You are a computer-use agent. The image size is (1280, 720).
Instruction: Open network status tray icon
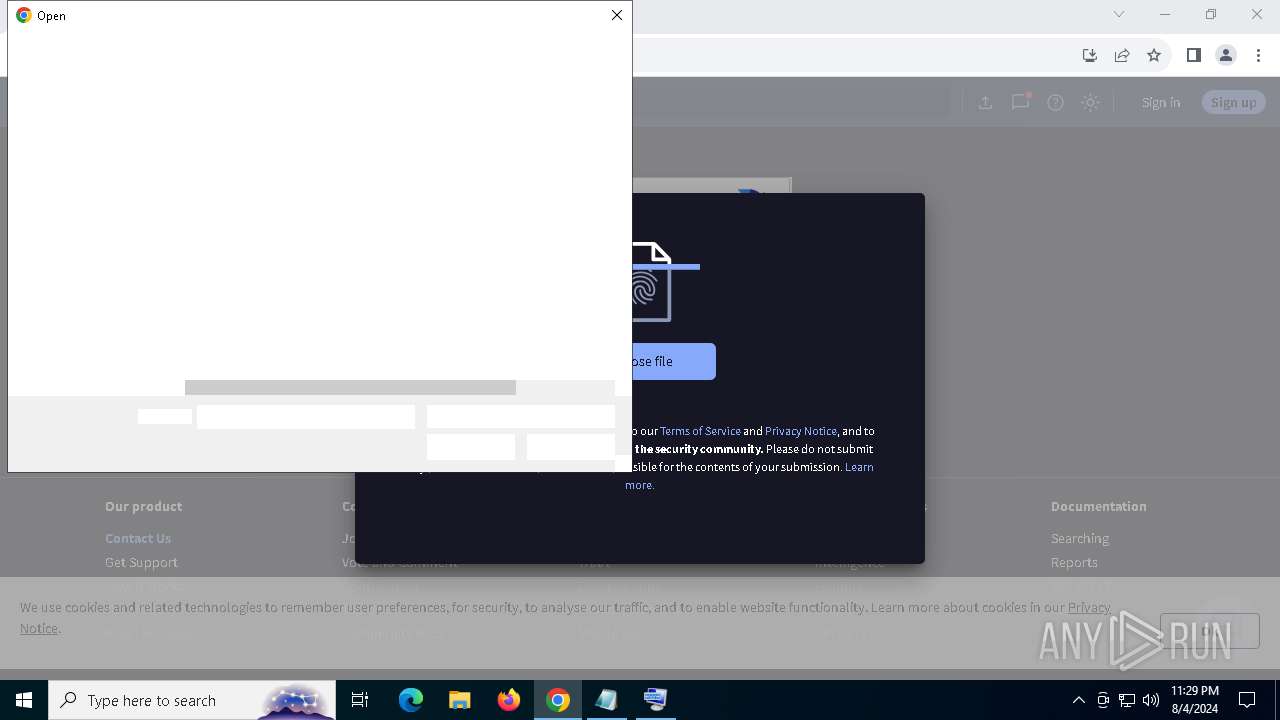1127,700
